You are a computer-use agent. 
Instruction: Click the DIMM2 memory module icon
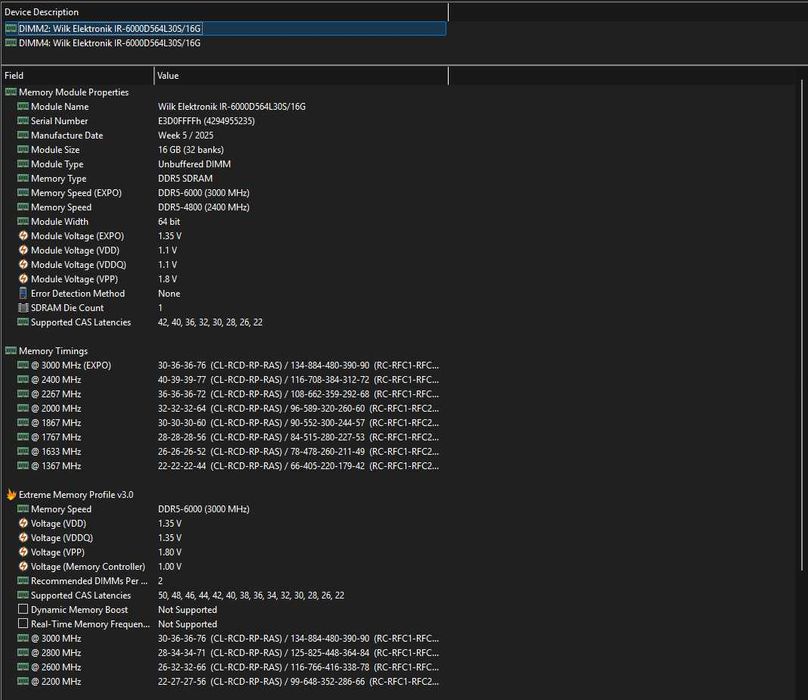(x=10, y=28)
